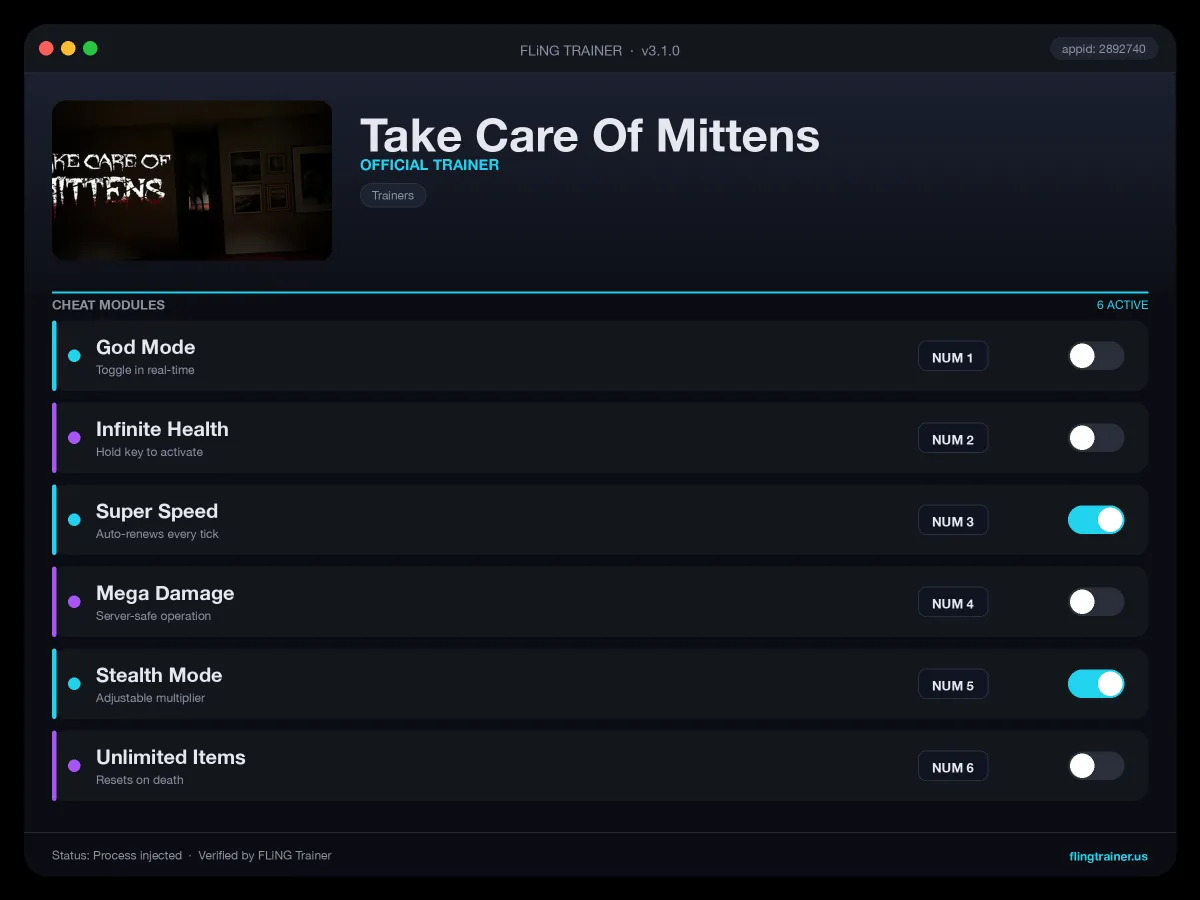
Task: Click the purple dot next to Mega Damage
Action: coord(74,602)
